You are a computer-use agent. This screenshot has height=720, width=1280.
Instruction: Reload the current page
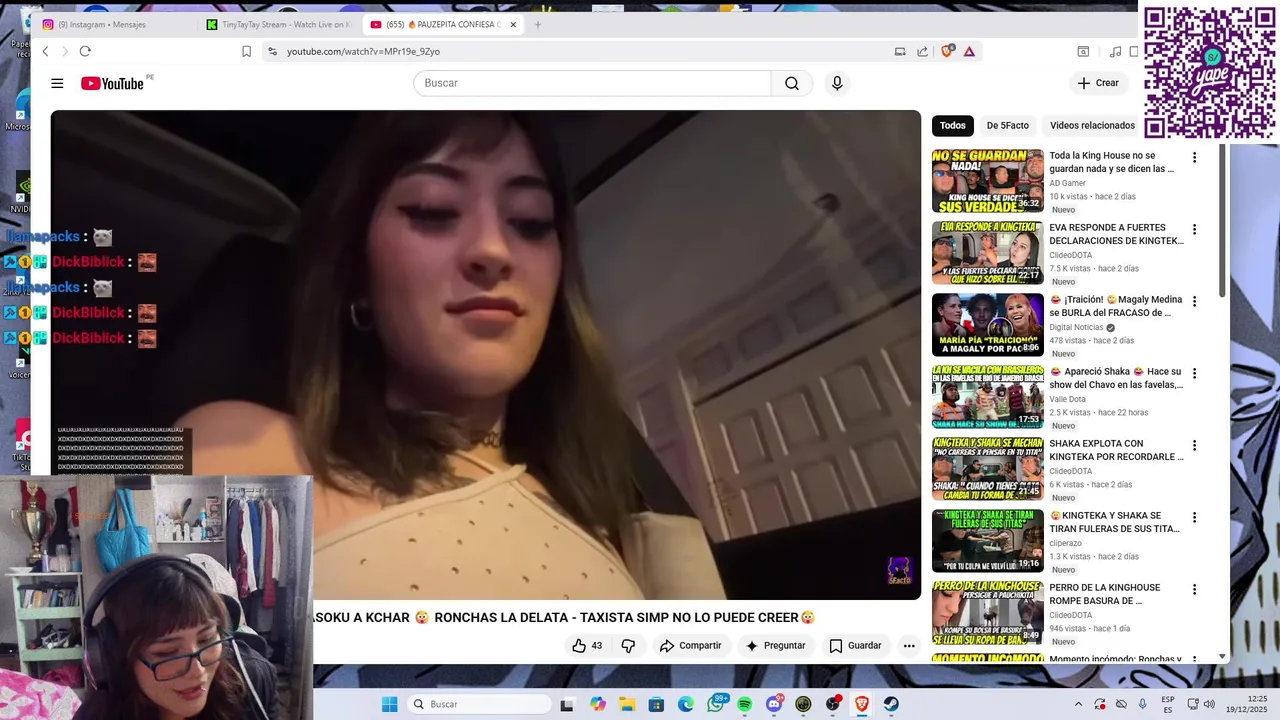click(x=85, y=52)
